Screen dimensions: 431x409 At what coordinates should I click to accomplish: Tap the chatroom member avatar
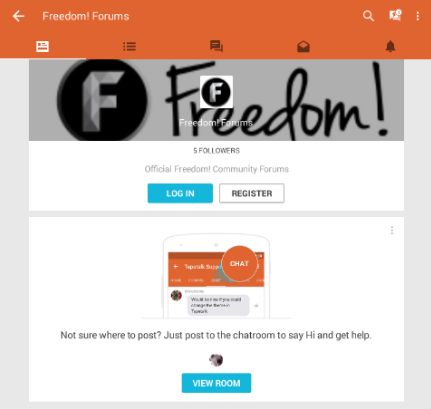216,360
